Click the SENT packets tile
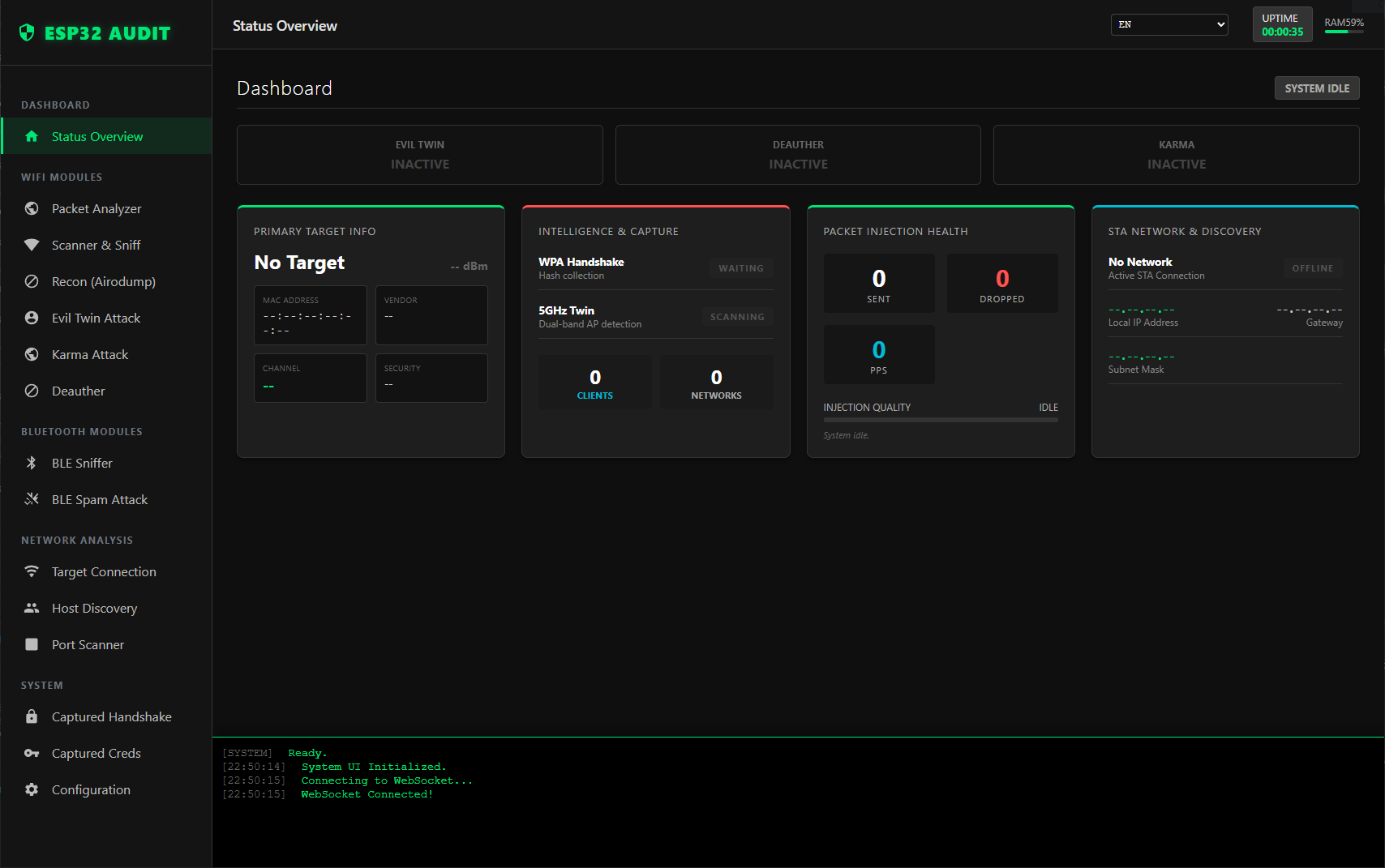 (879, 283)
